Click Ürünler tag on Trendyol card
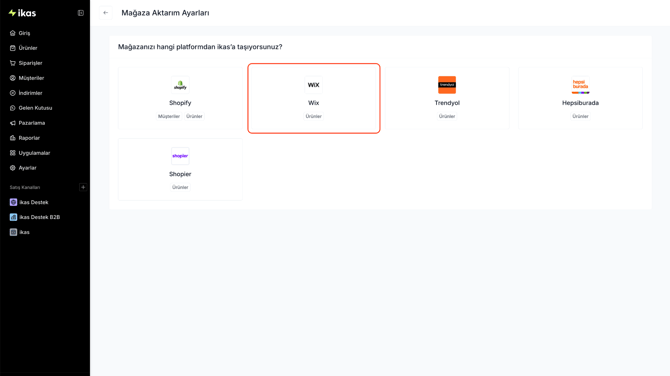Viewport: 670px width, 376px height. pos(447,116)
